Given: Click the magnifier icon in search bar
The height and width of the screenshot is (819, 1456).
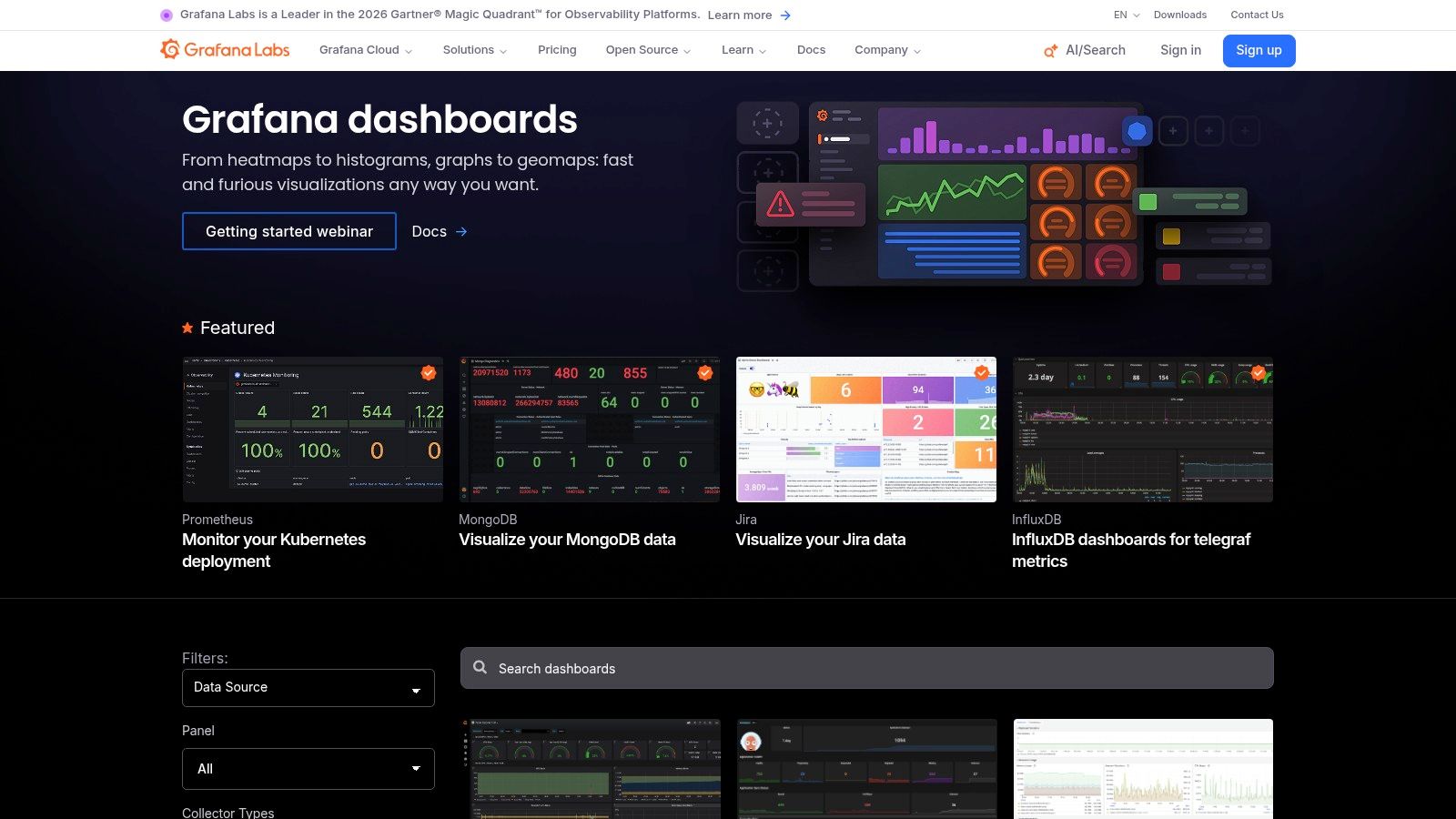Looking at the screenshot, I should [x=480, y=667].
